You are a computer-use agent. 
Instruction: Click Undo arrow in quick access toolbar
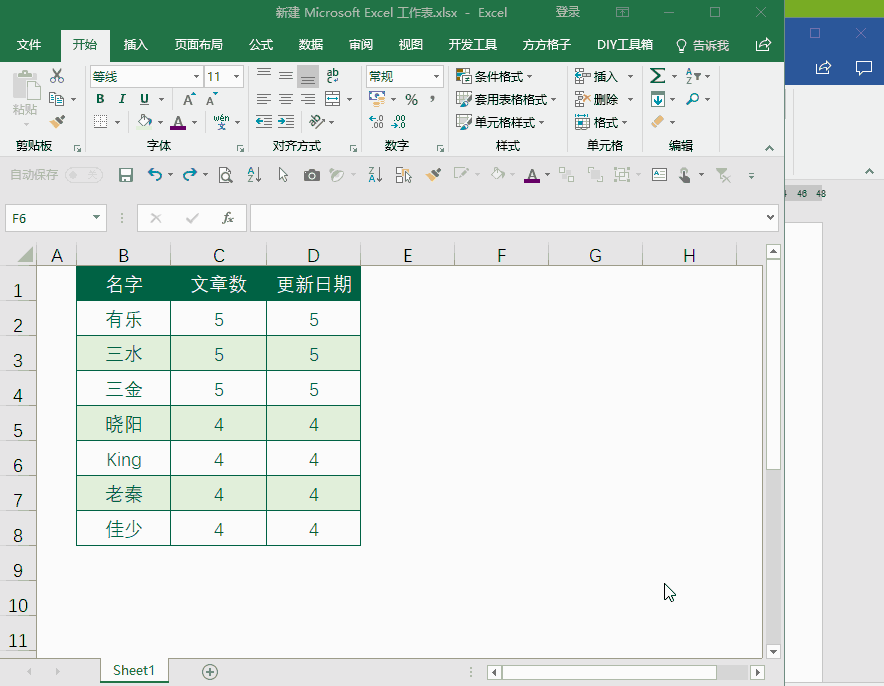tap(154, 175)
